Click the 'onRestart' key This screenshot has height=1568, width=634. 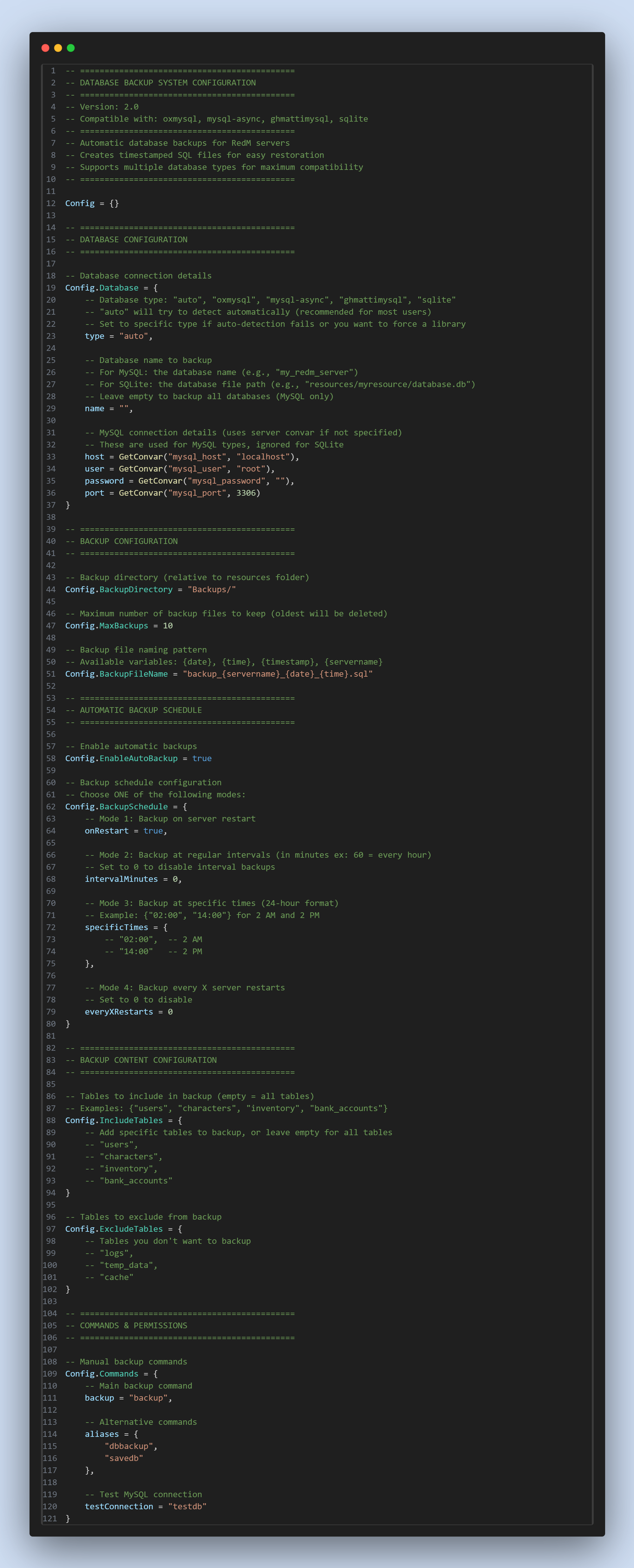coord(107,831)
